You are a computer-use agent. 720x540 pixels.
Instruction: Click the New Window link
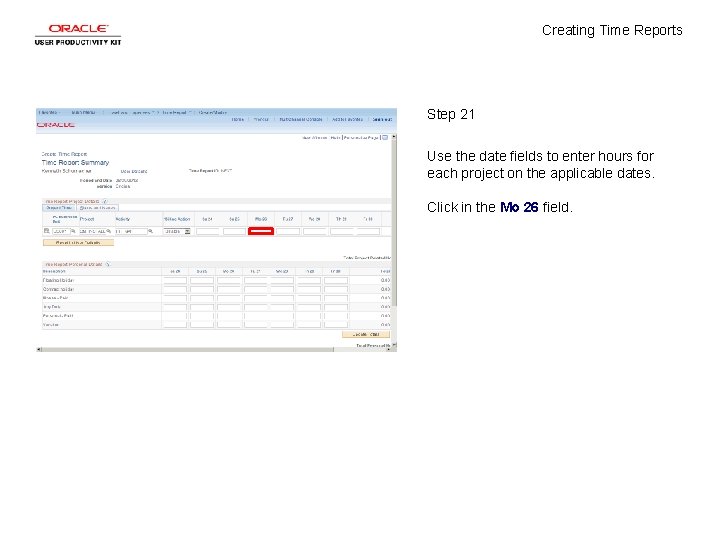(x=315, y=138)
